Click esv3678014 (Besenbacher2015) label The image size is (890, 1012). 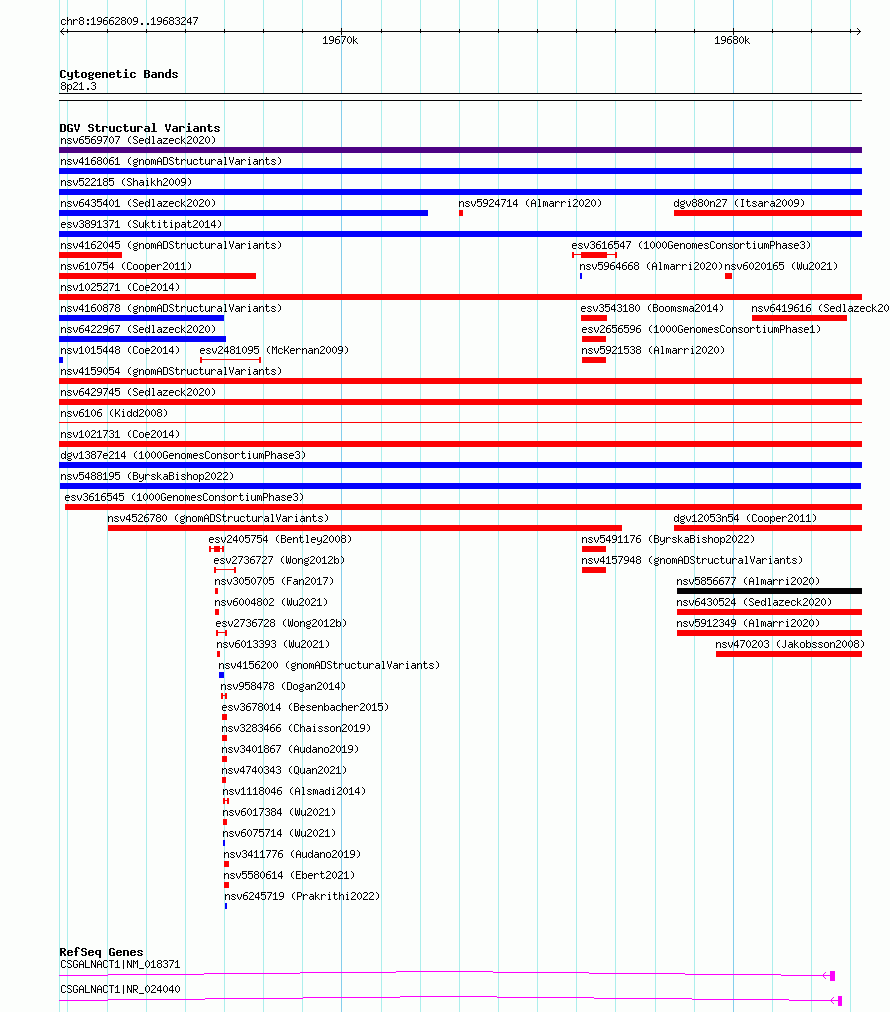click(x=305, y=707)
